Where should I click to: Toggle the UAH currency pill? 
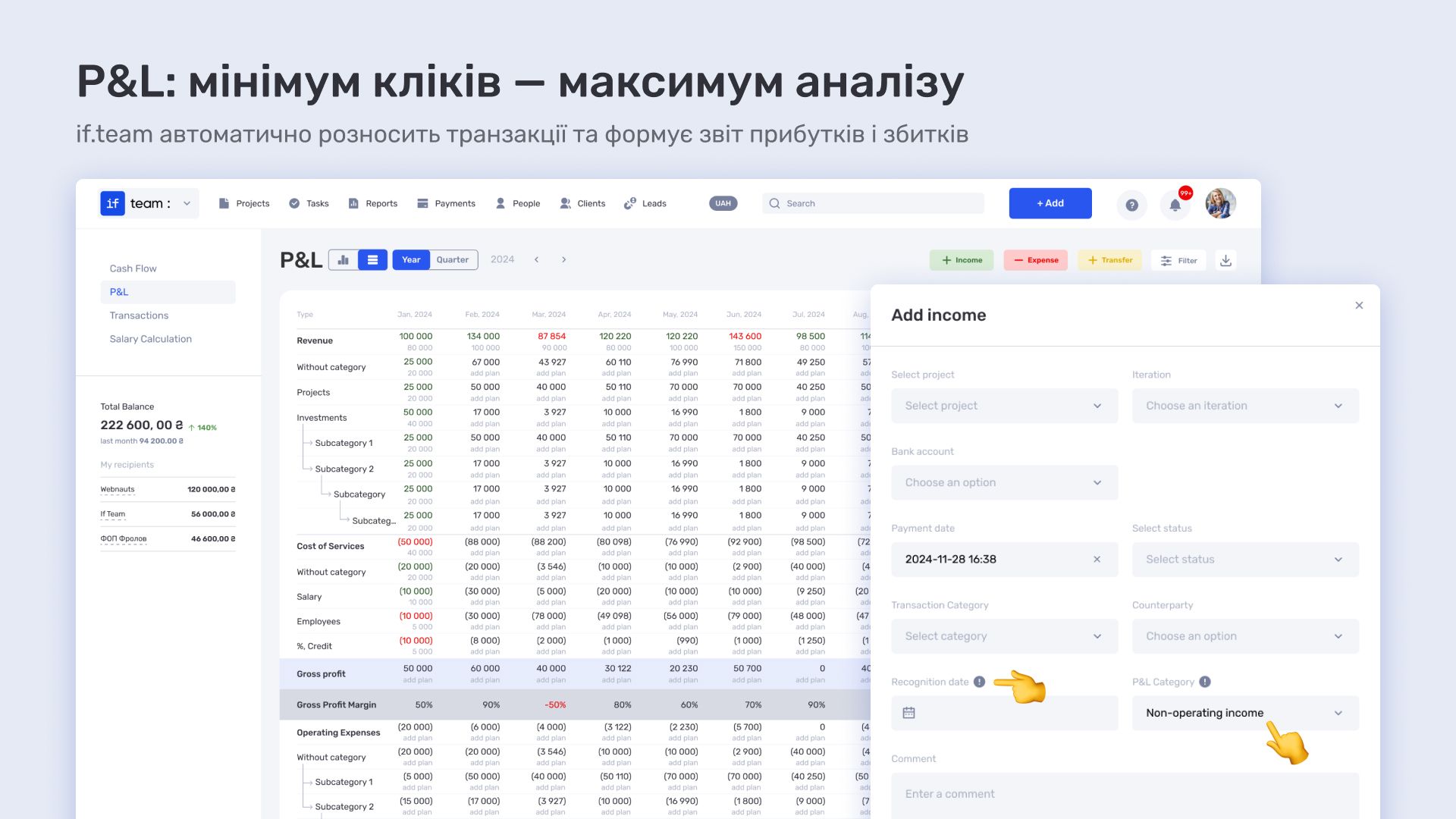coord(723,203)
